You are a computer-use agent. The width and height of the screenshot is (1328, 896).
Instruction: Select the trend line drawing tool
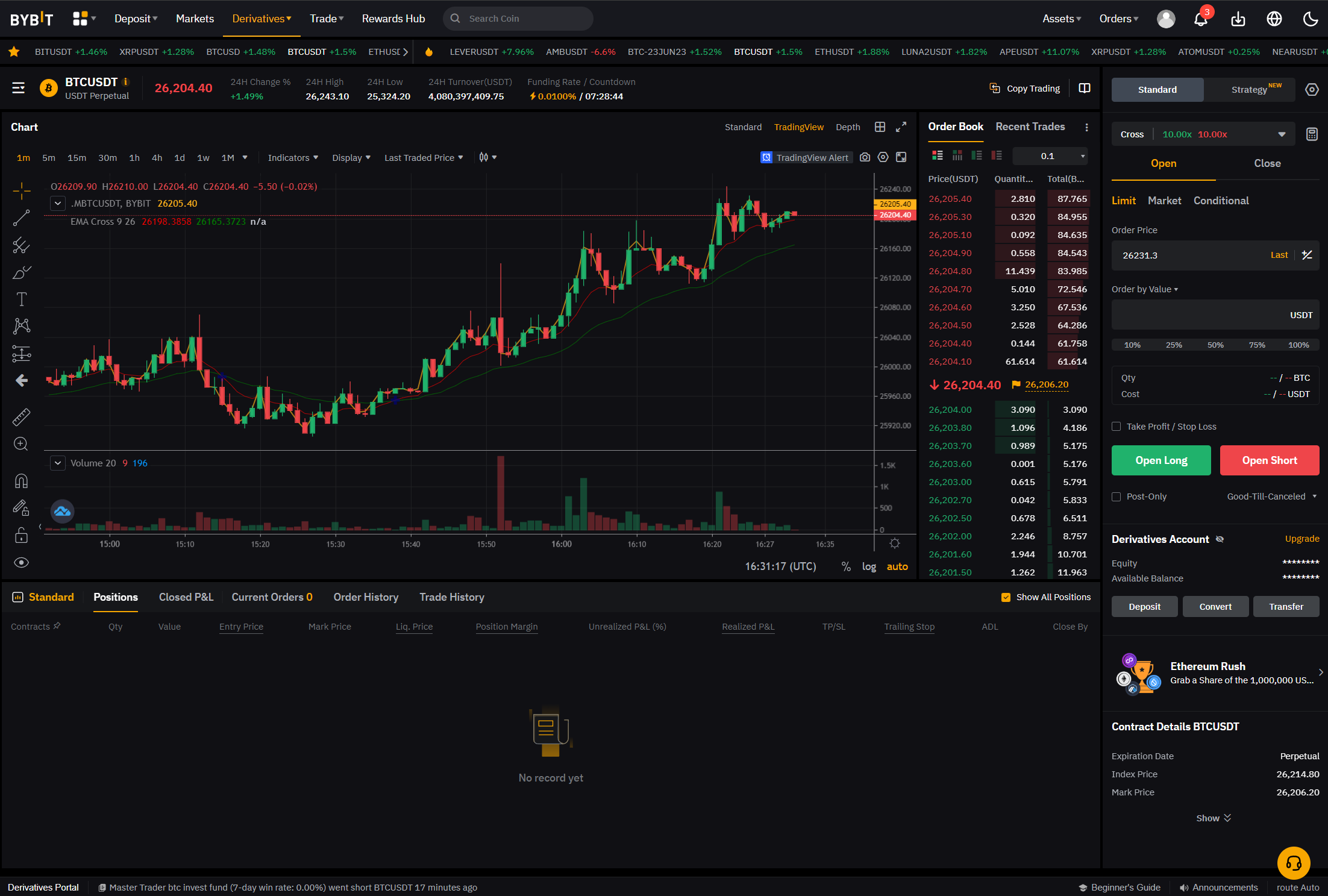point(22,218)
